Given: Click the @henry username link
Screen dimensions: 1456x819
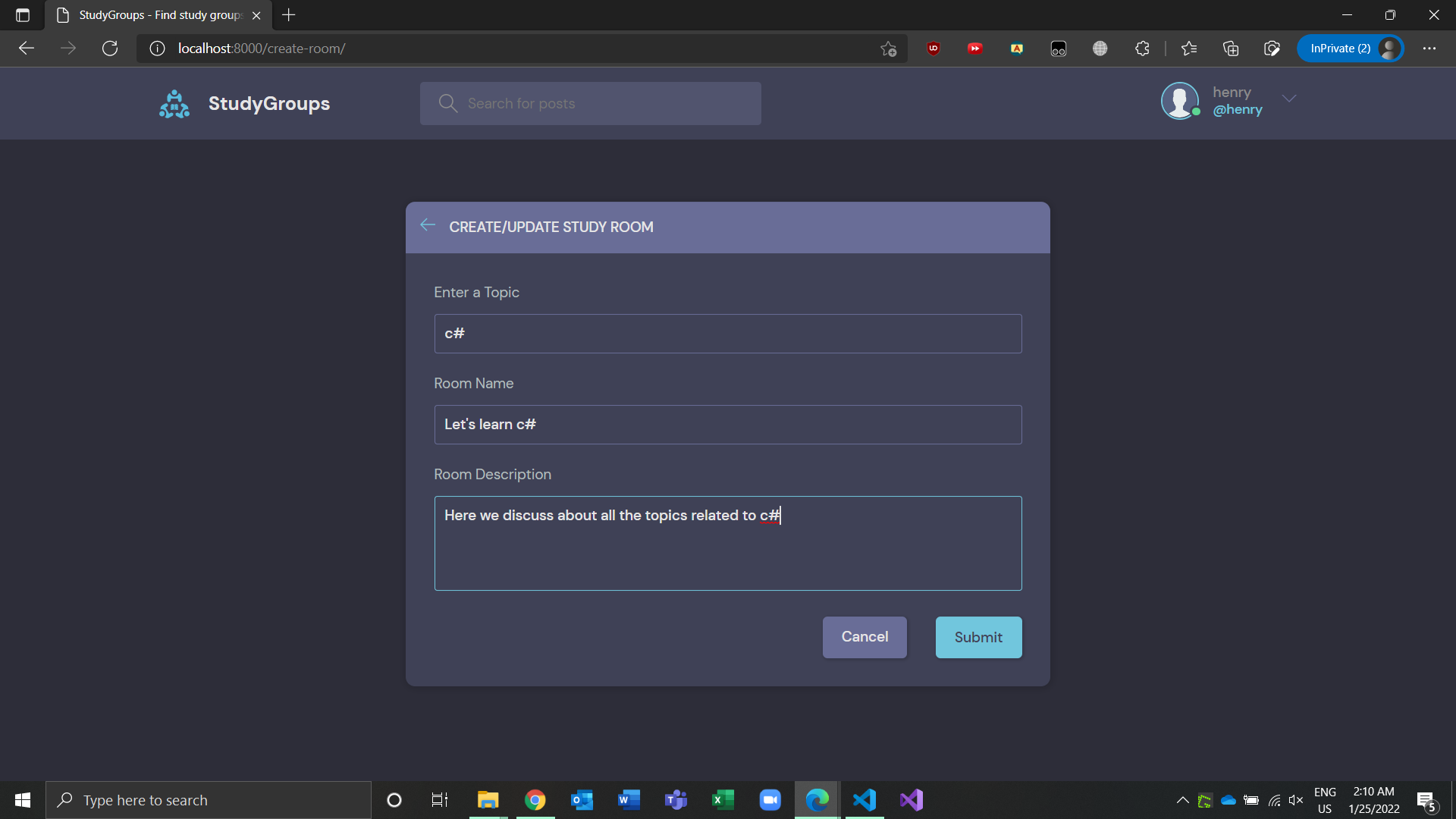Looking at the screenshot, I should click(1238, 110).
